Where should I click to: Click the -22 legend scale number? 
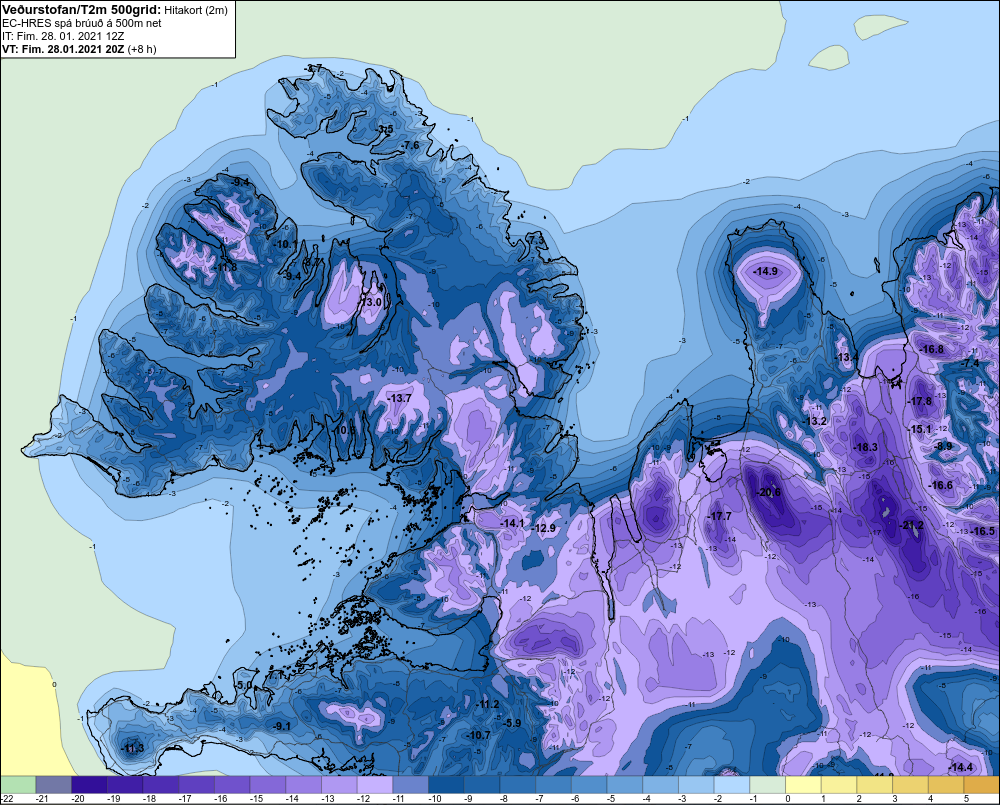pos(7,799)
